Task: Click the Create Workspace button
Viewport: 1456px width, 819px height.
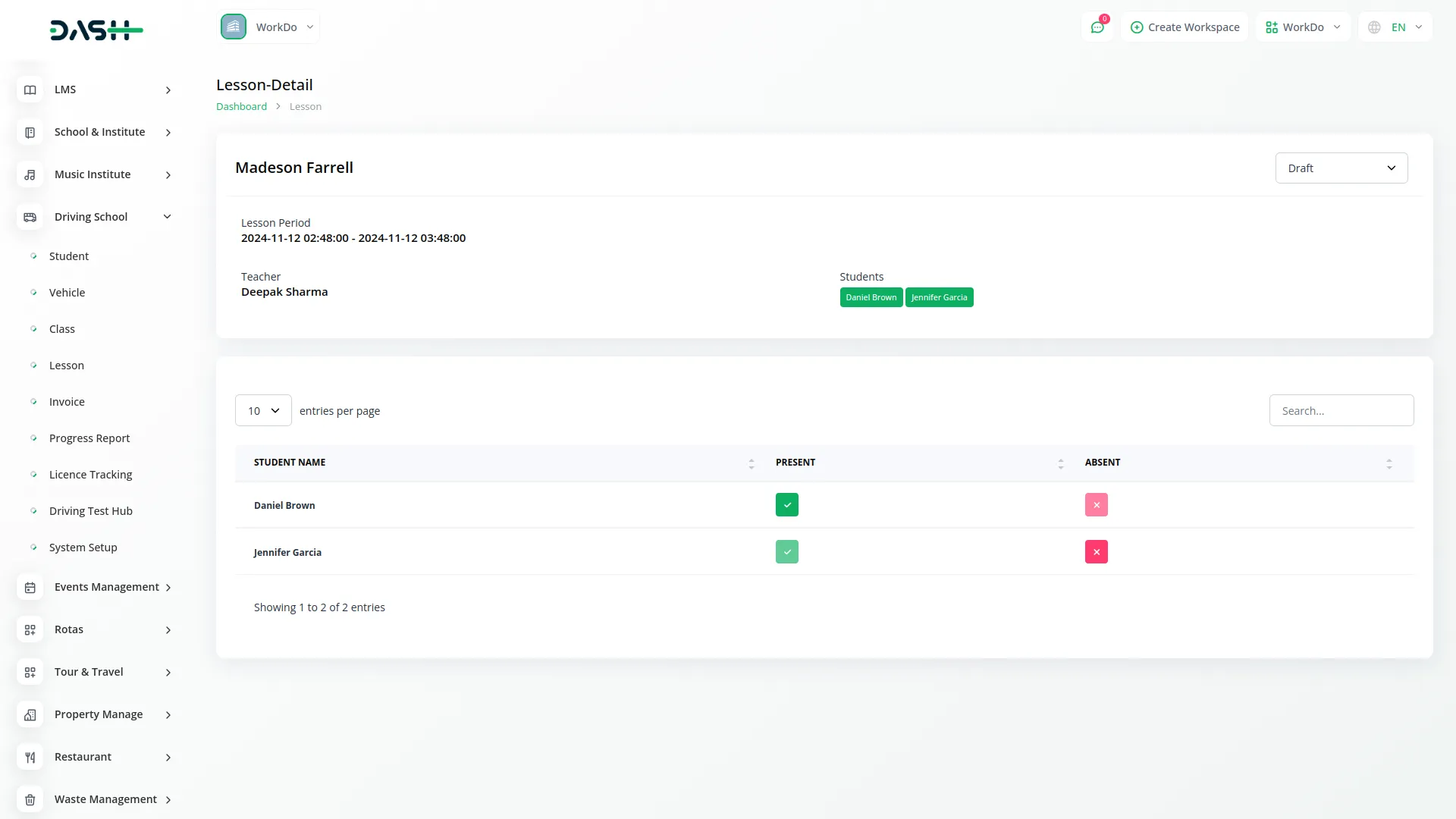Action: point(1185,27)
